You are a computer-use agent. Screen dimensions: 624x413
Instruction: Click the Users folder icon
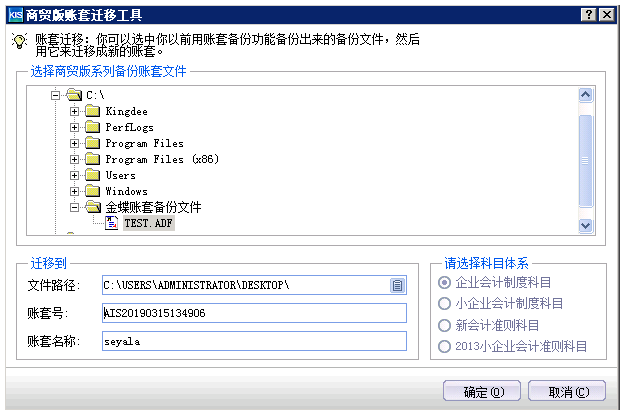click(x=91, y=175)
